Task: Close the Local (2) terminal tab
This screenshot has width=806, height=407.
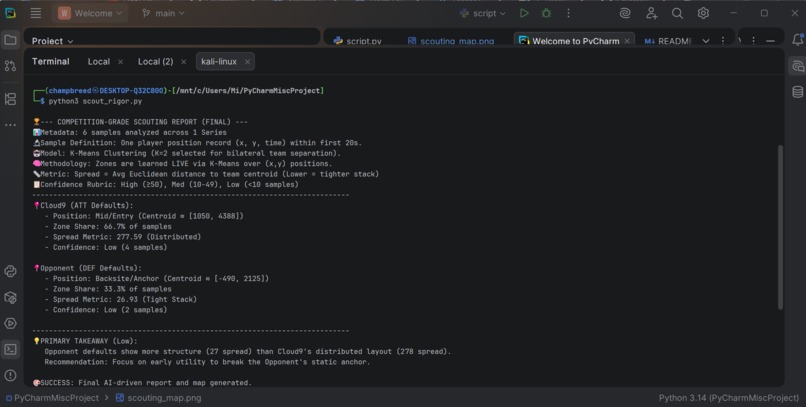Action: pos(184,62)
